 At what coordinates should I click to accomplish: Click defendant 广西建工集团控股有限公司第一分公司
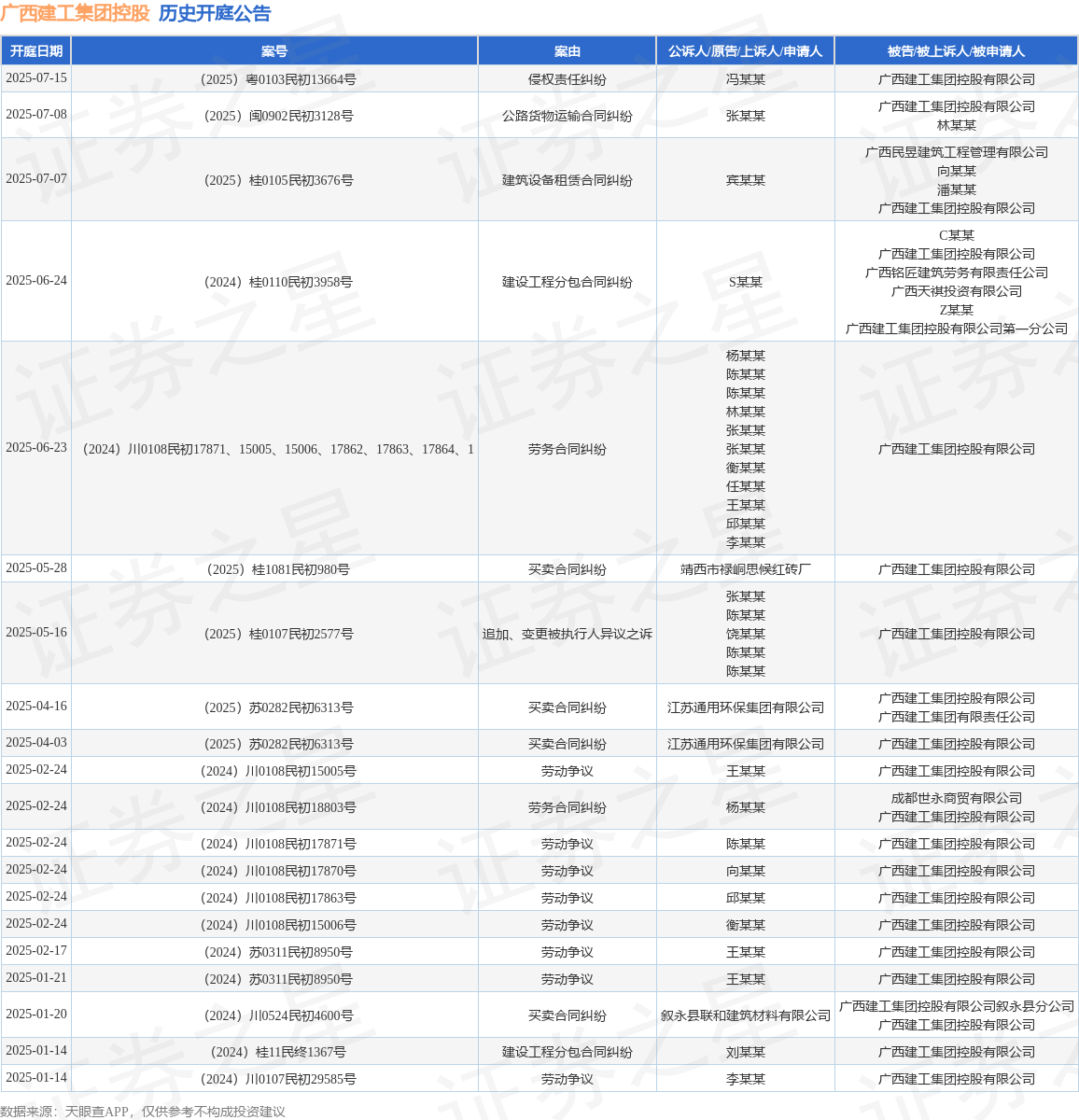[957, 329]
